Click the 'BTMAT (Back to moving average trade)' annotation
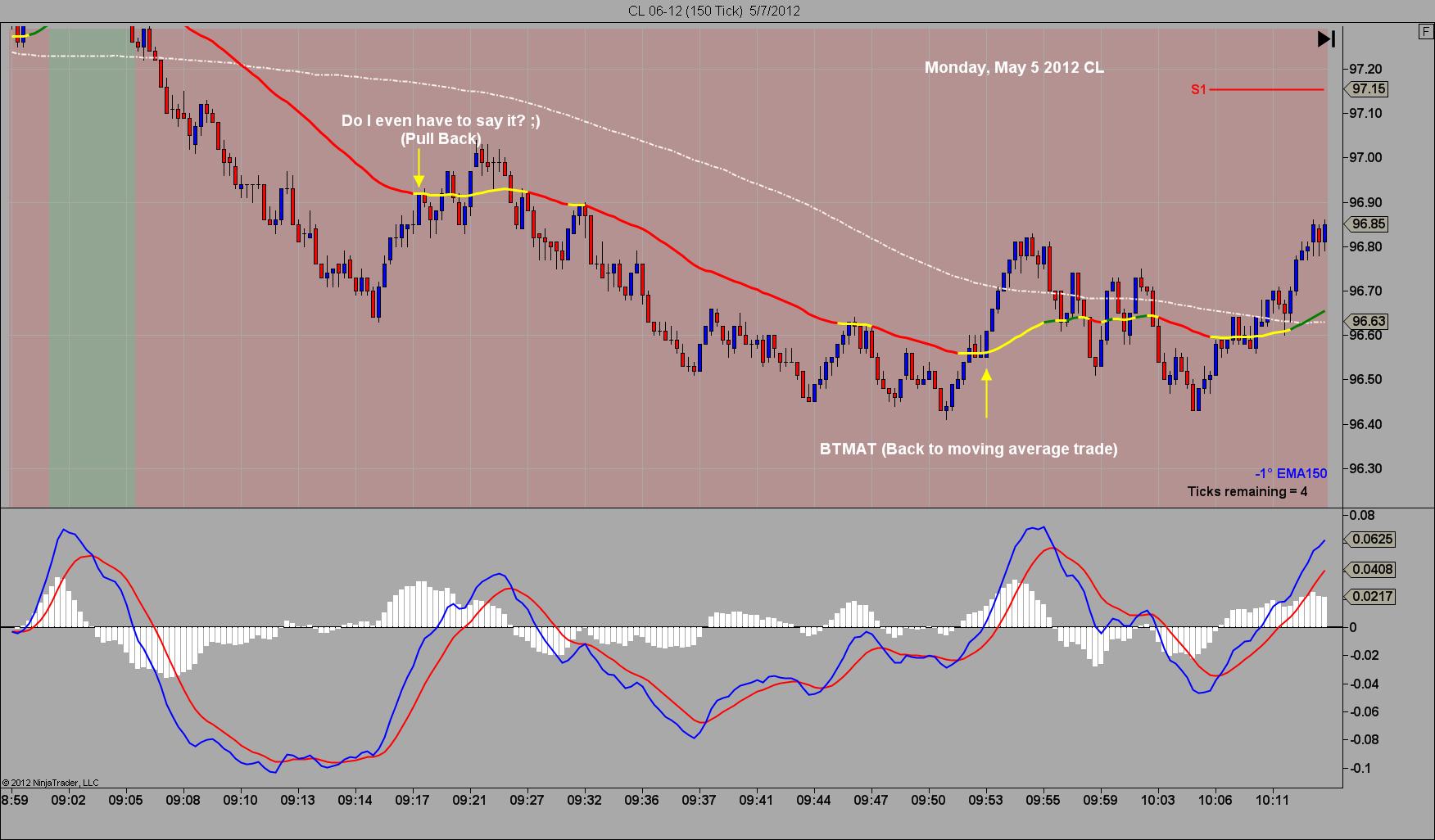1435x840 pixels. (969, 449)
